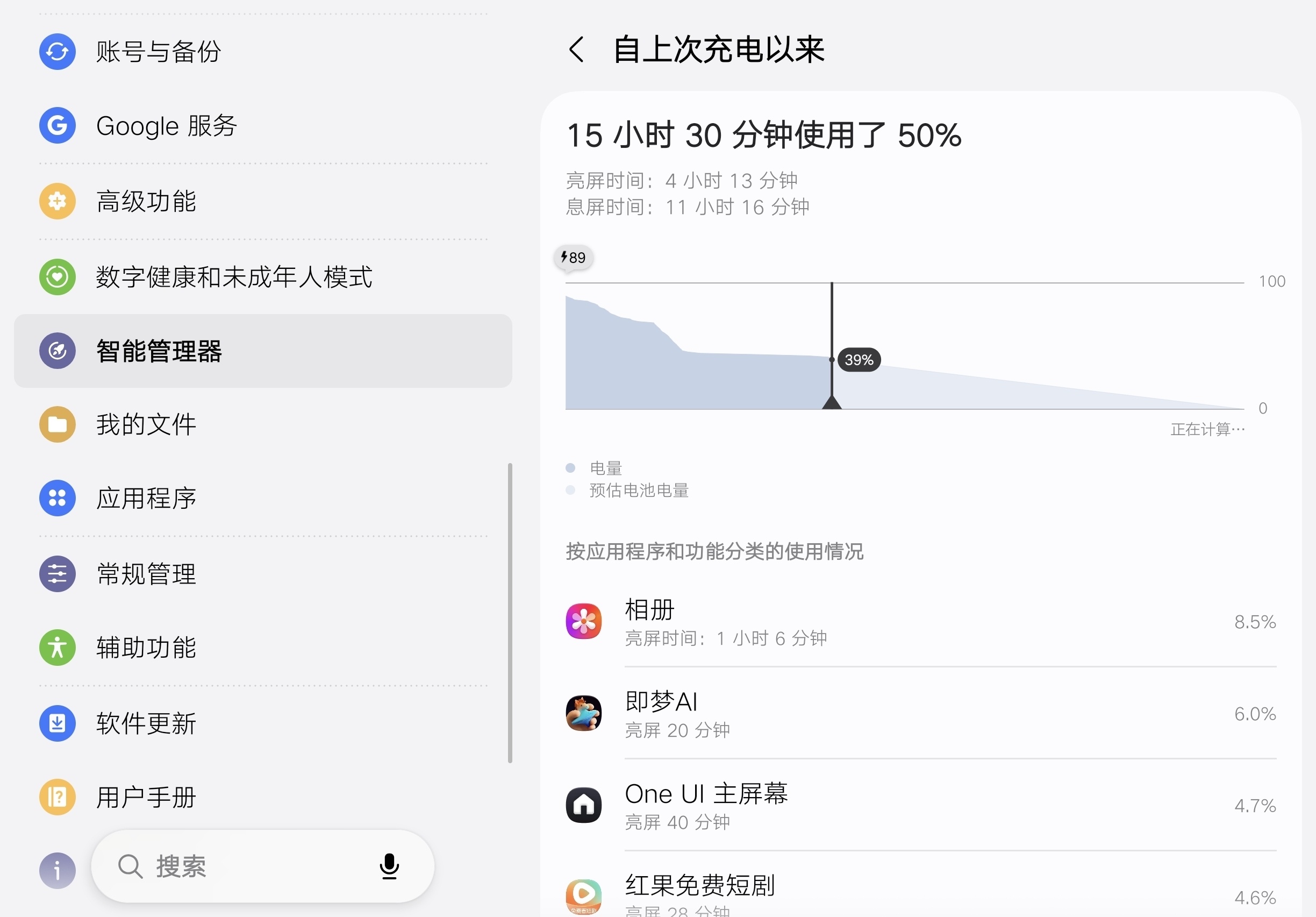Viewport: 1316px width, 917px height.
Task: Tap the 软件更新 download icon
Action: click(x=58, y=723)
